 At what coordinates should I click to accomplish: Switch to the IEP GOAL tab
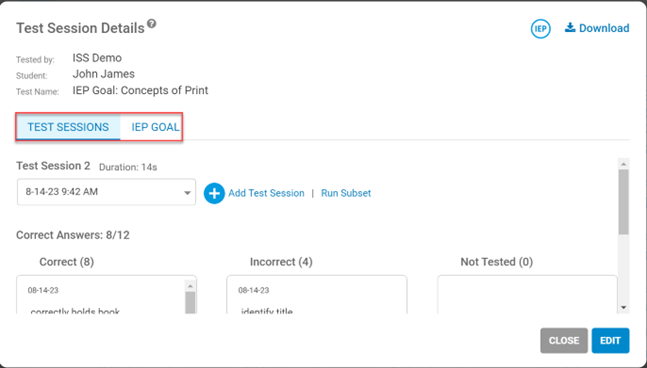point(155,127)
